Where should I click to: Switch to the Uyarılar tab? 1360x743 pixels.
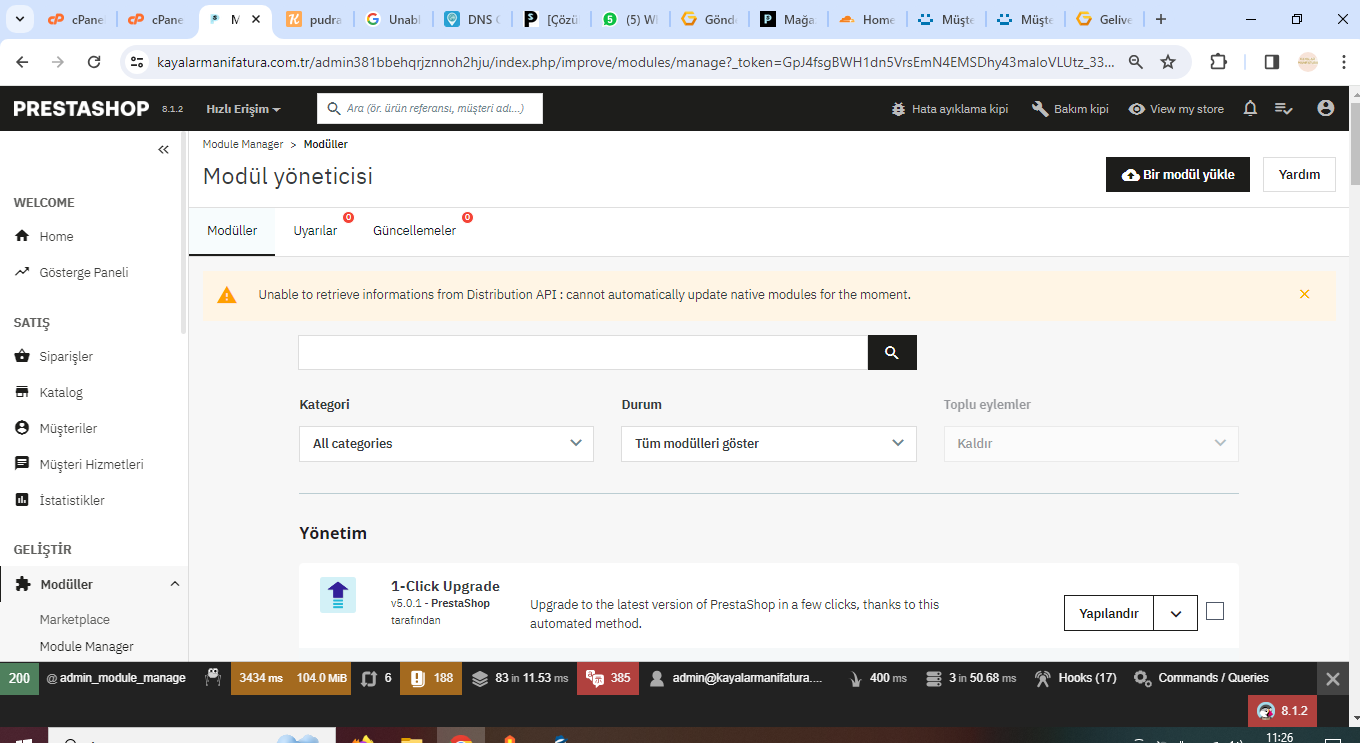pyautogui.click(x=315, y=231)
